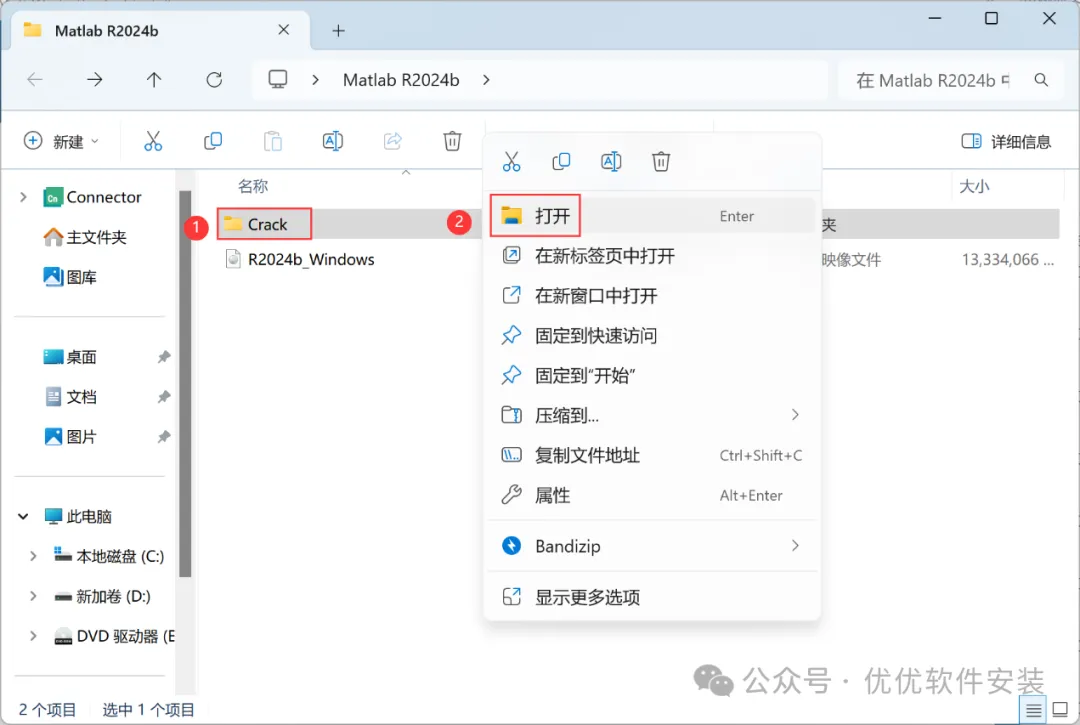Close the Matlab R2024b tab
Viewport: 1080px width, 725px height.
tap(283, 30)
